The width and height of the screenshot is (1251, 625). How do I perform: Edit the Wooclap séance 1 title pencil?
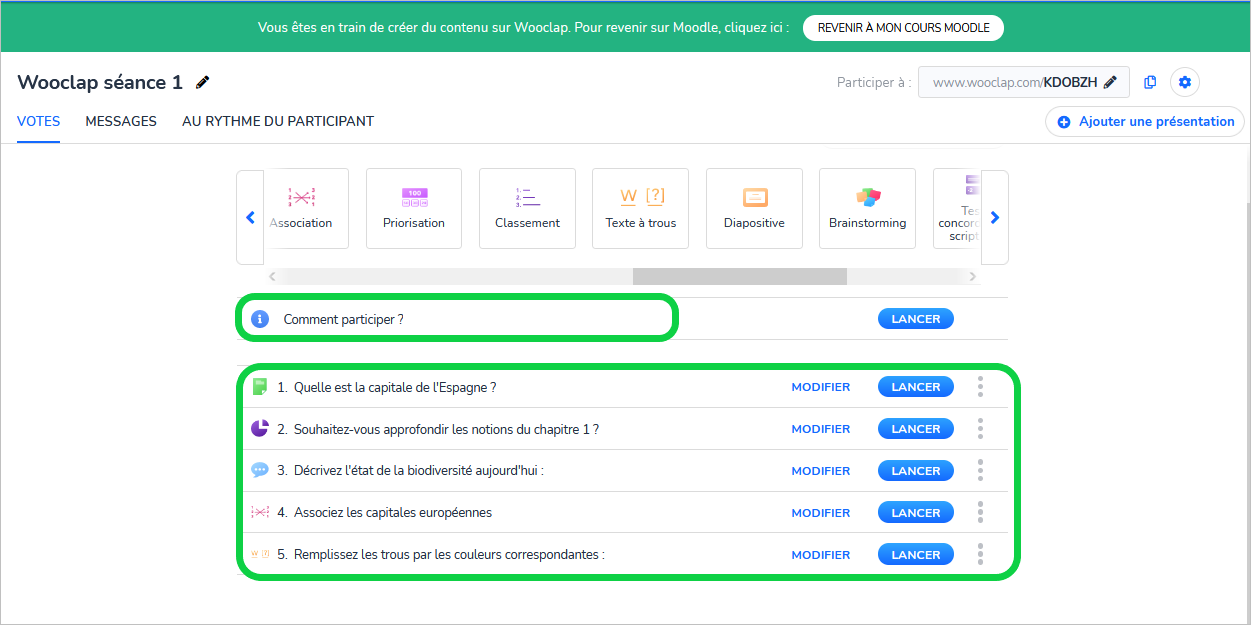point(203,83)
